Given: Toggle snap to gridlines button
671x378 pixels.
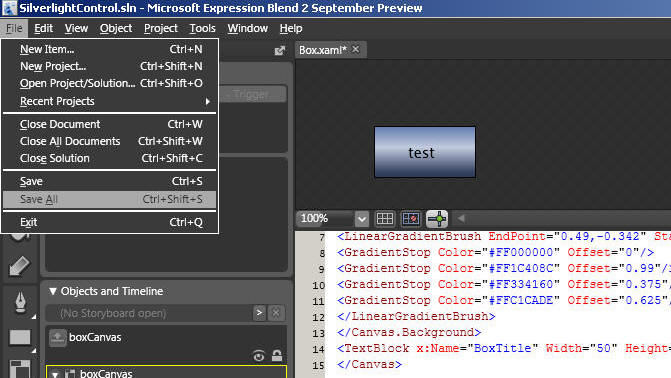Looking at the screenshot, I should [x=410, y=219].
